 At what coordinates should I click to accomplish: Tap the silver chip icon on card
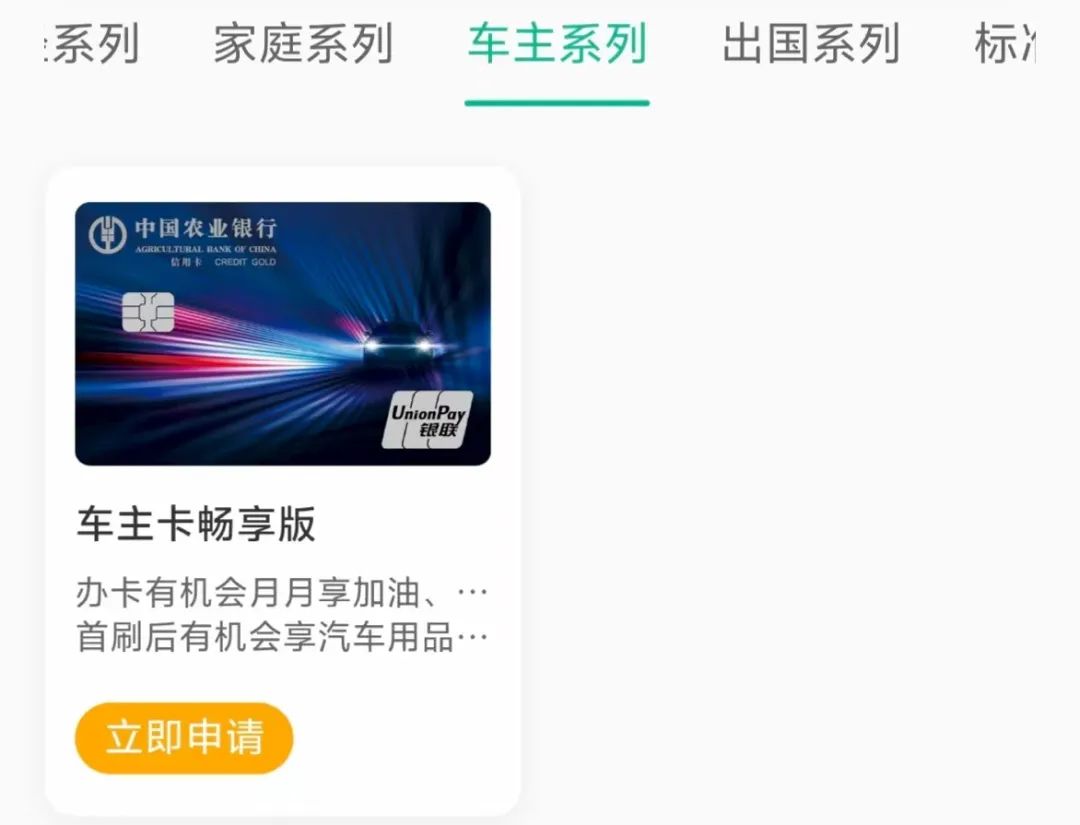coord(148,312)
